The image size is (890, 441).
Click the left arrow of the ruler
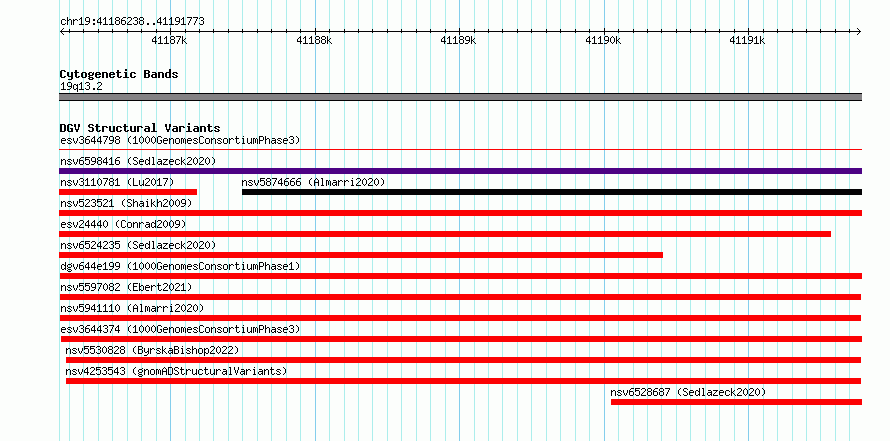(x=62, y=31)
